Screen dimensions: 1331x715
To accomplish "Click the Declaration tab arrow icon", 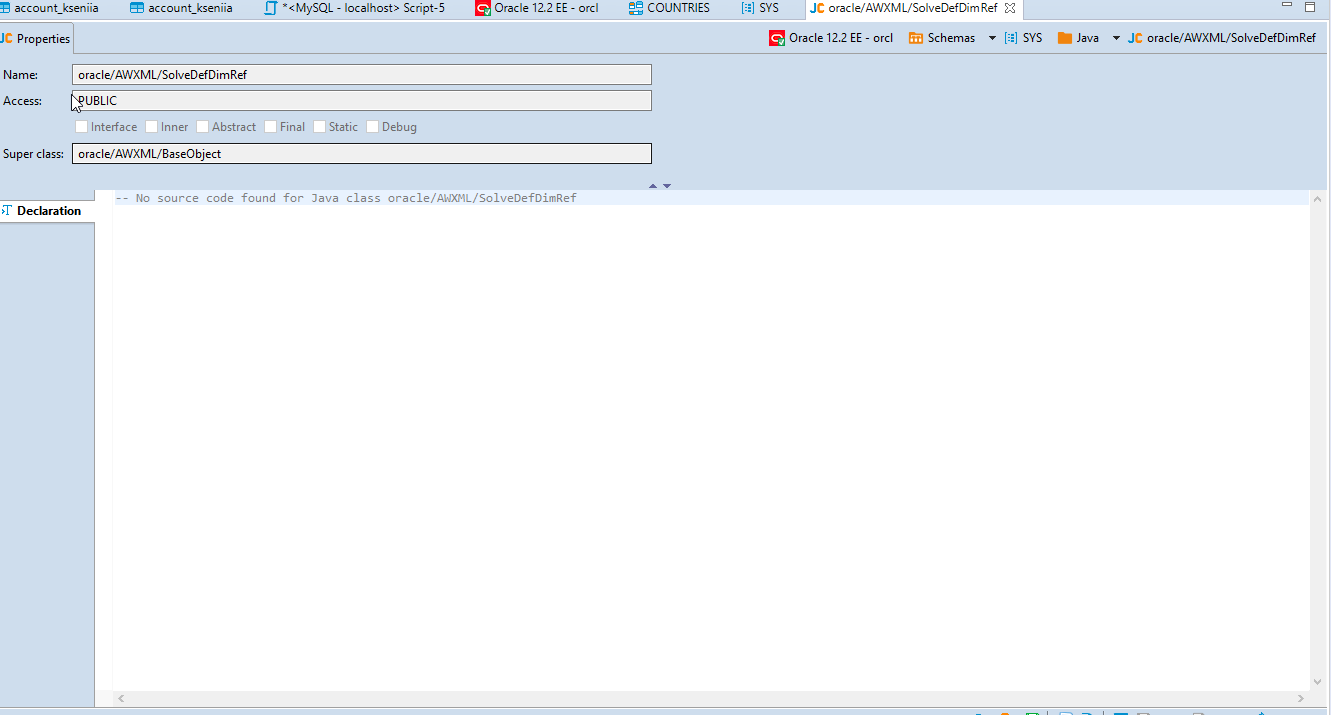I will tap(6, 210).
